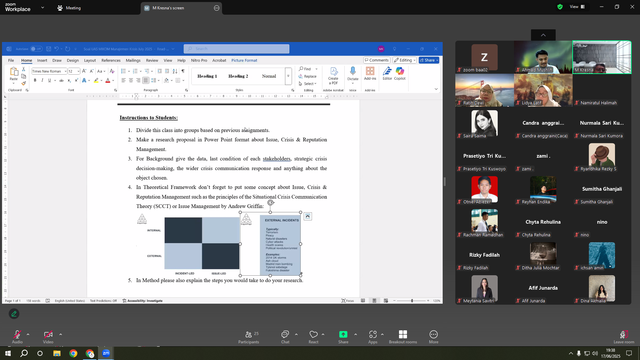Open the Zoom Participants panel
This screenshot has height=360, width=640.
pos(249,337)
